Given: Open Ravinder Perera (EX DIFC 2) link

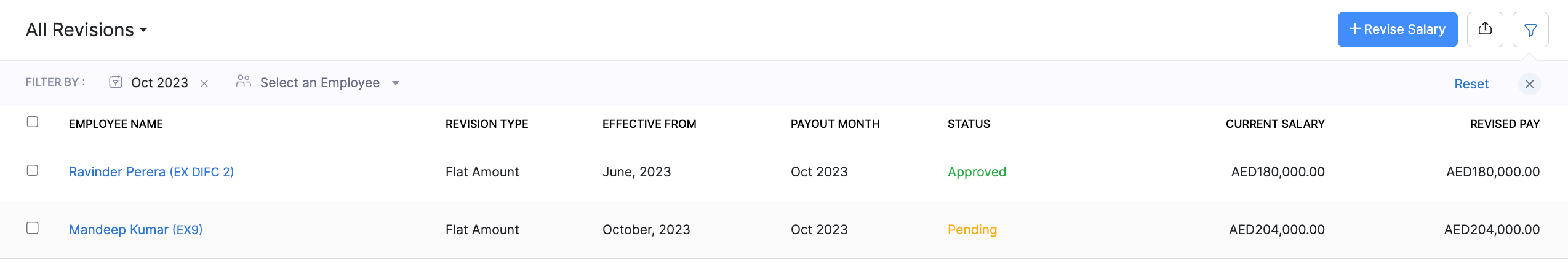Looking at the screenshot, I should pyautogui.click(x=151, y=172).
